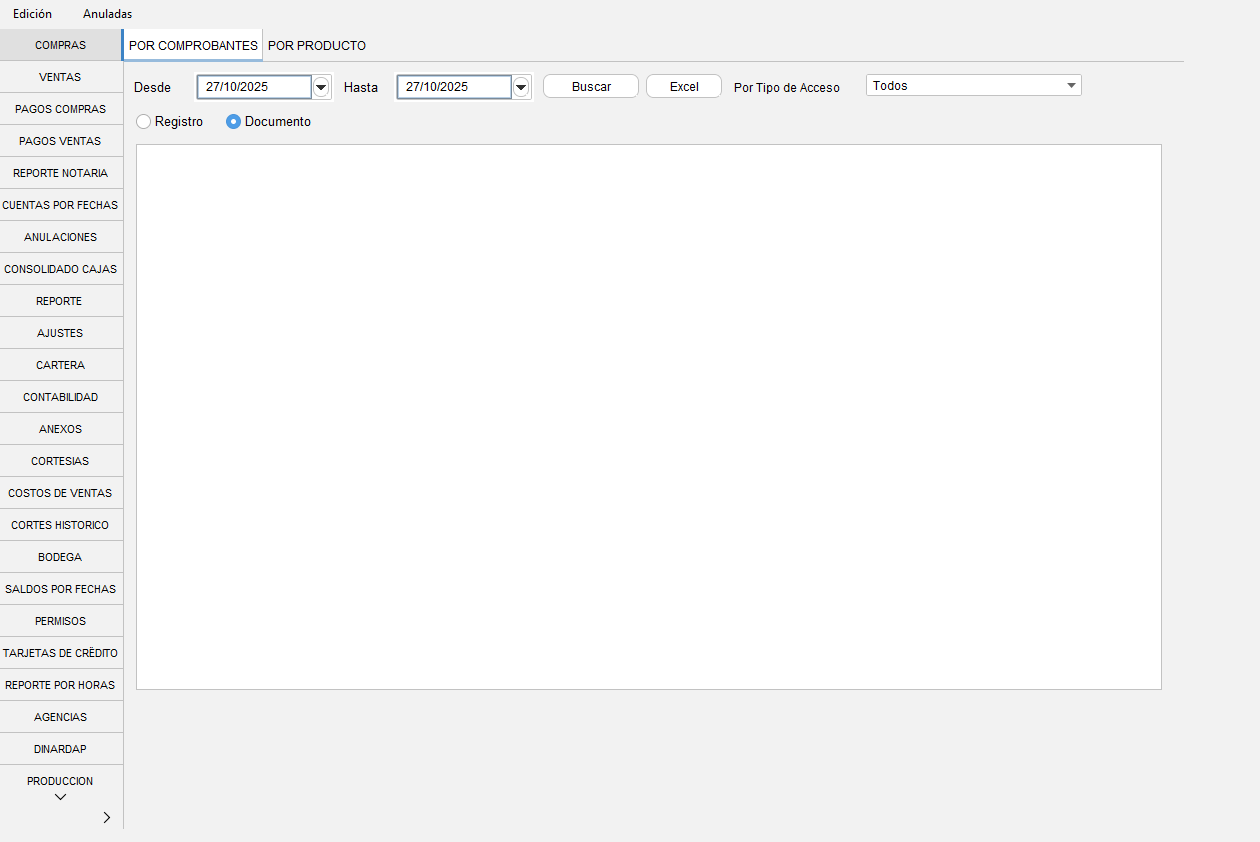The width and height of the screenshot is (1260, 842).
Task: Open the CONSOLIDADO CAJAS sidebar section
Action: tap(60, 269)
